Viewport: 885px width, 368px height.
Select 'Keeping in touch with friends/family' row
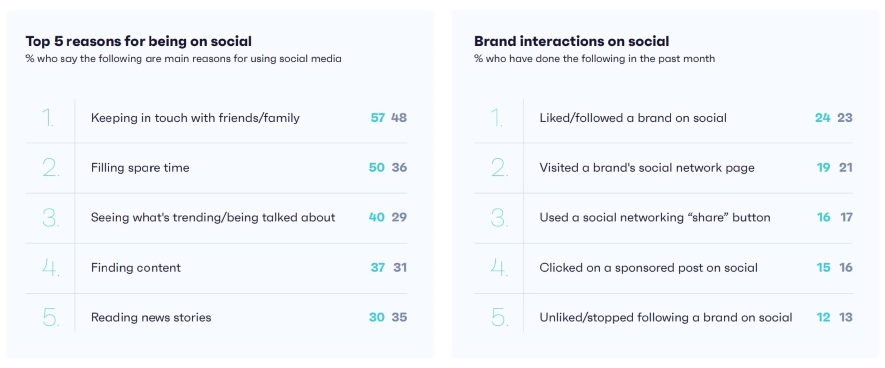[216, 118]
